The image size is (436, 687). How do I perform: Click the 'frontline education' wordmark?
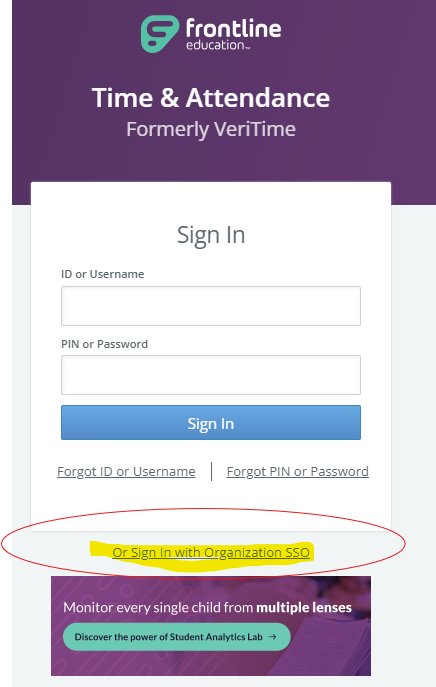(234, 34)
